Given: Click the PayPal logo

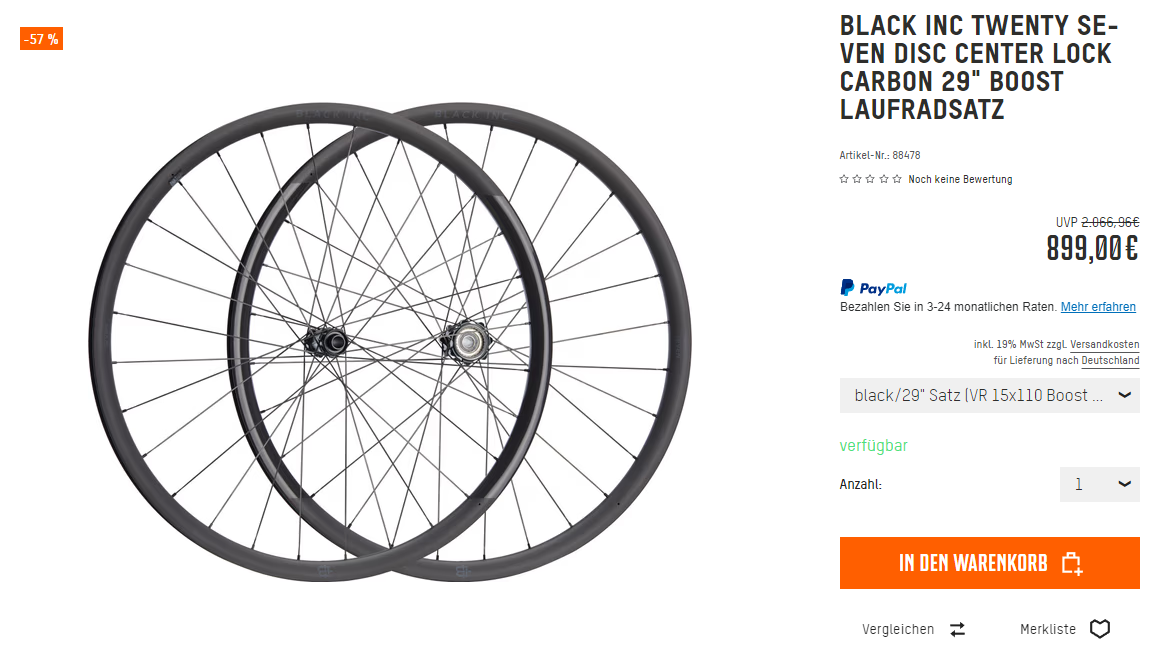Looking at the screenshot, I should coord(874,288).
